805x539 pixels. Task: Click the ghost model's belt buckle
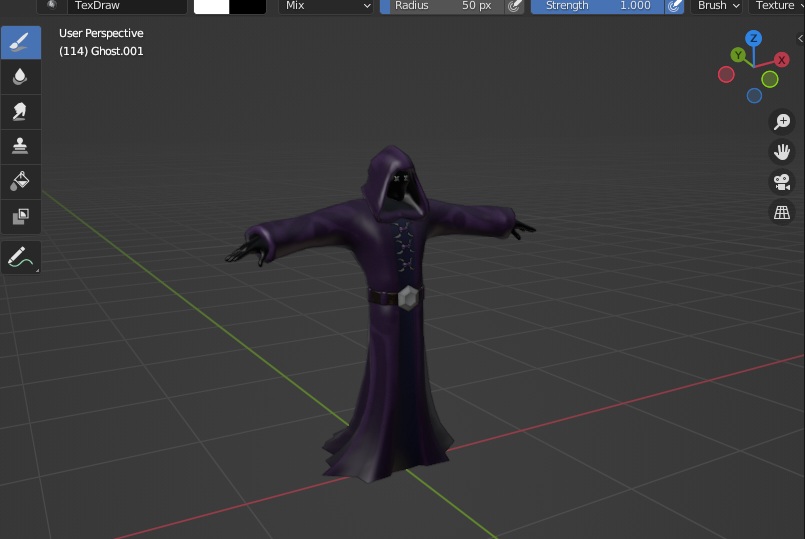(x=408, y=297)
